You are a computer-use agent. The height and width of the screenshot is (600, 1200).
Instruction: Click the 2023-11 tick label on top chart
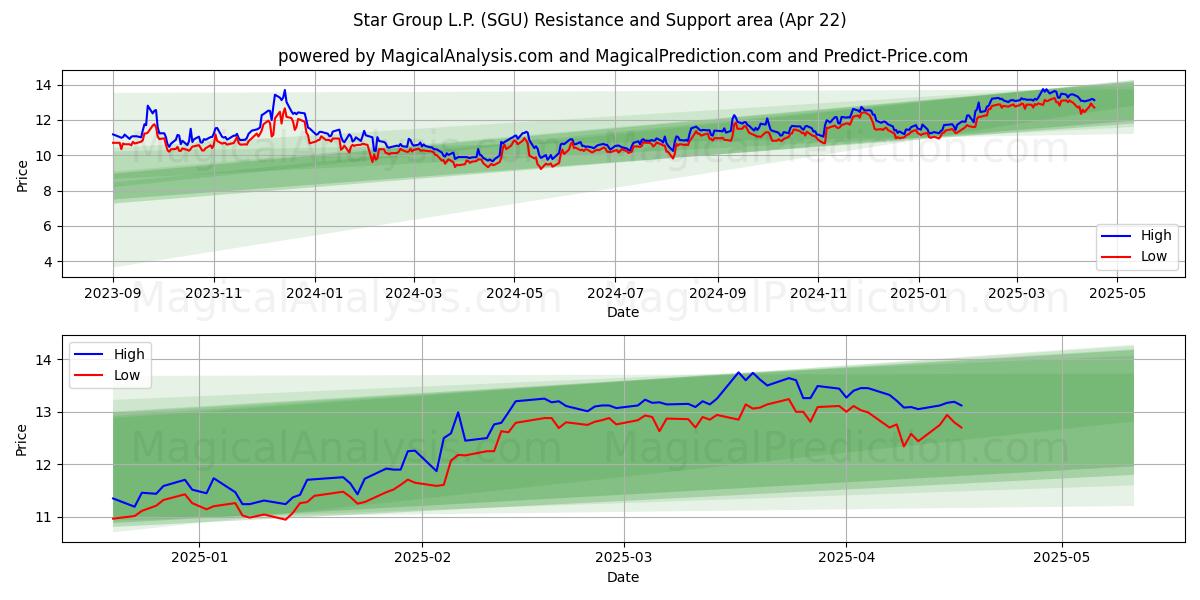pyautogui.click(x=214, y=294)
